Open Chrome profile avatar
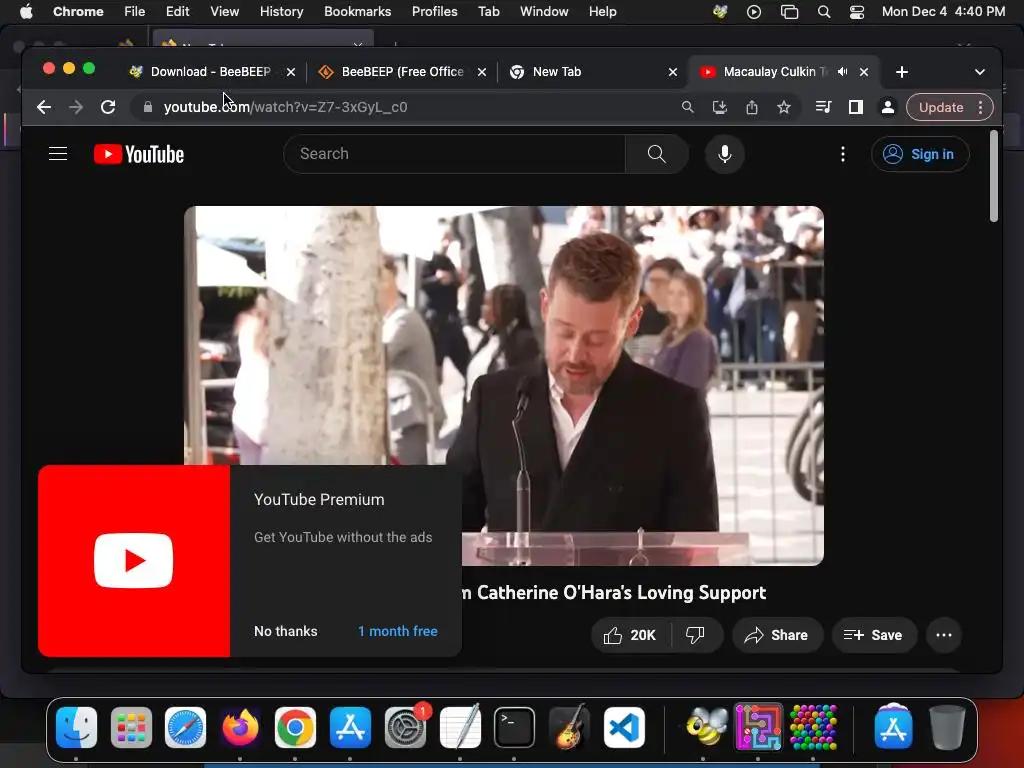Viewport: 1024px width, 768px height. tap(888, 107)
